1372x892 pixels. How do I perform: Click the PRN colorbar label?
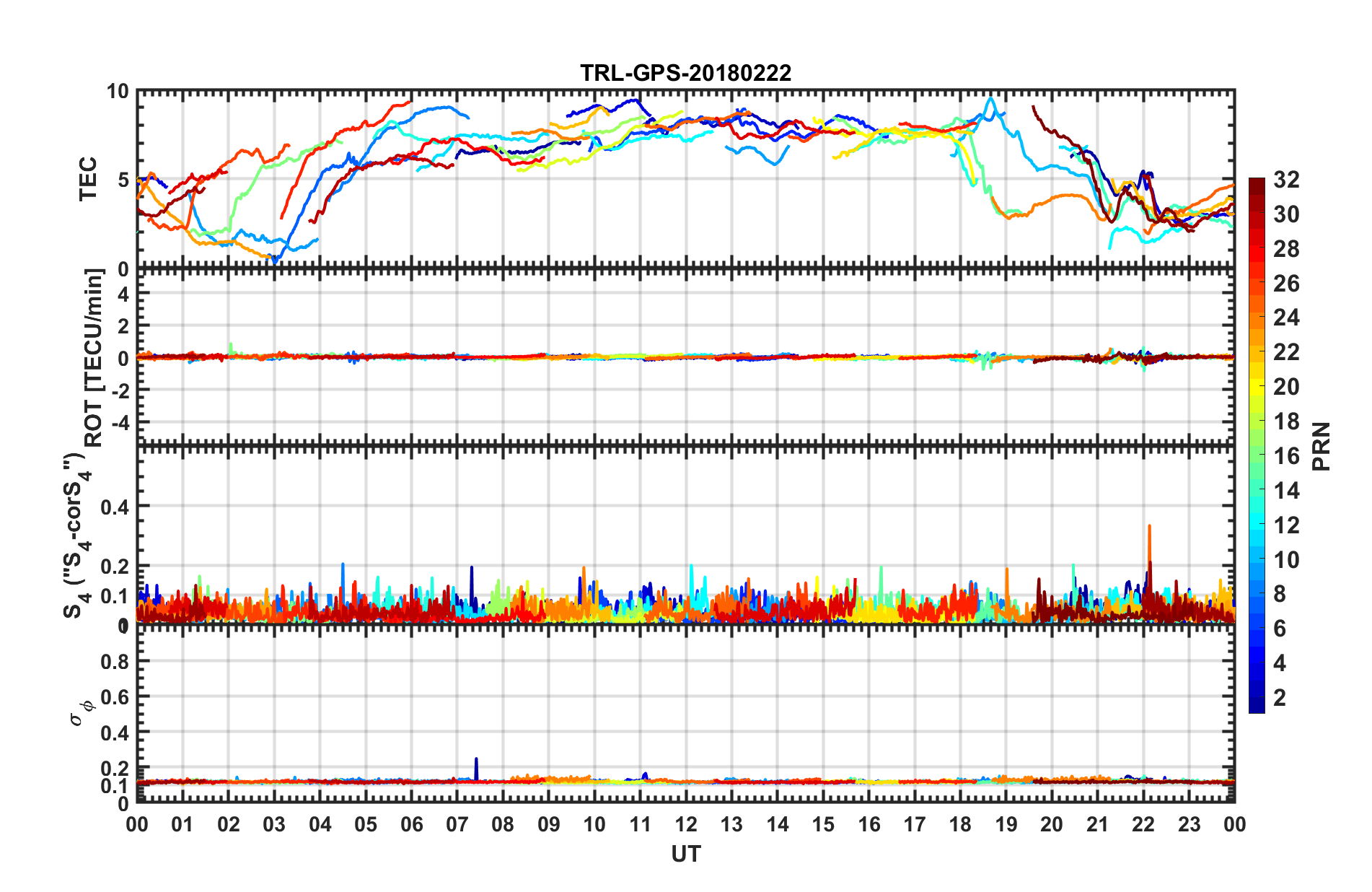(1322, 446)
